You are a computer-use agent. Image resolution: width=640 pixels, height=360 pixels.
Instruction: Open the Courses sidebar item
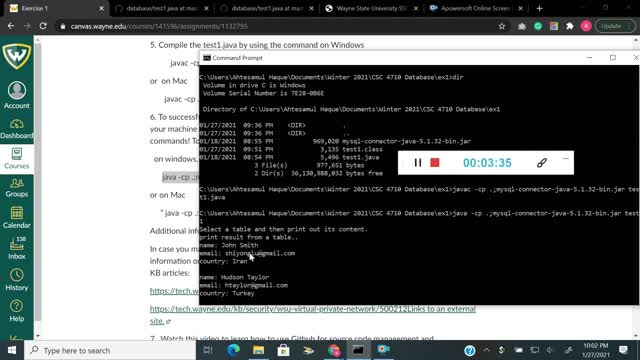click(x=17, y=158)
